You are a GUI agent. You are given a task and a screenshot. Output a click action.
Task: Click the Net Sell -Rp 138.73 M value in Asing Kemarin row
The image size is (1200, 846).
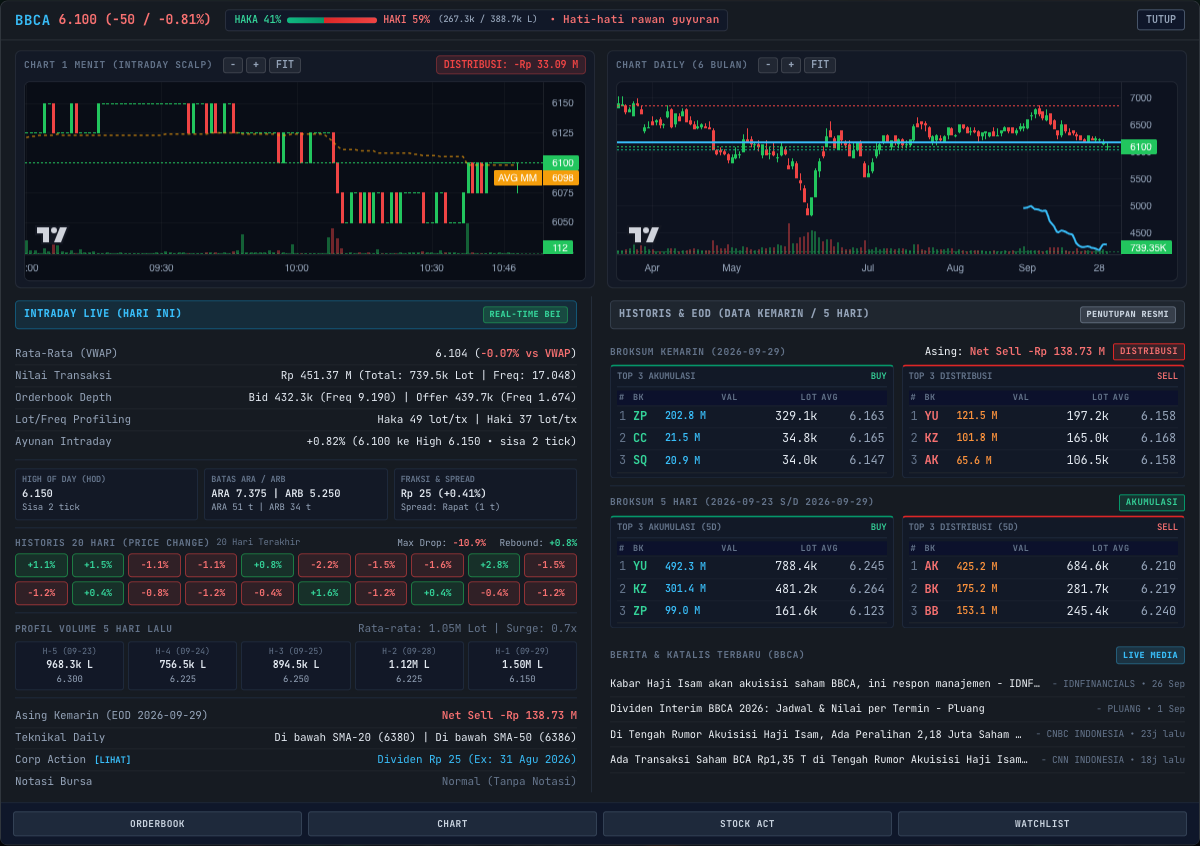[x=509, y=716]
